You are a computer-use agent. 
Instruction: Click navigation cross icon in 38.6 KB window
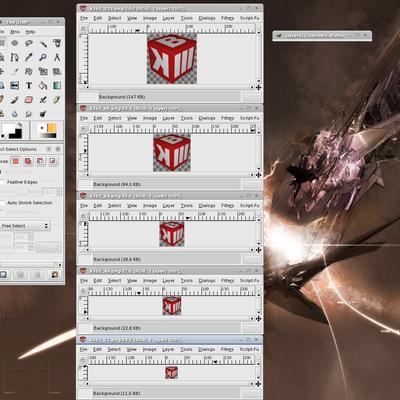[258, 250]
